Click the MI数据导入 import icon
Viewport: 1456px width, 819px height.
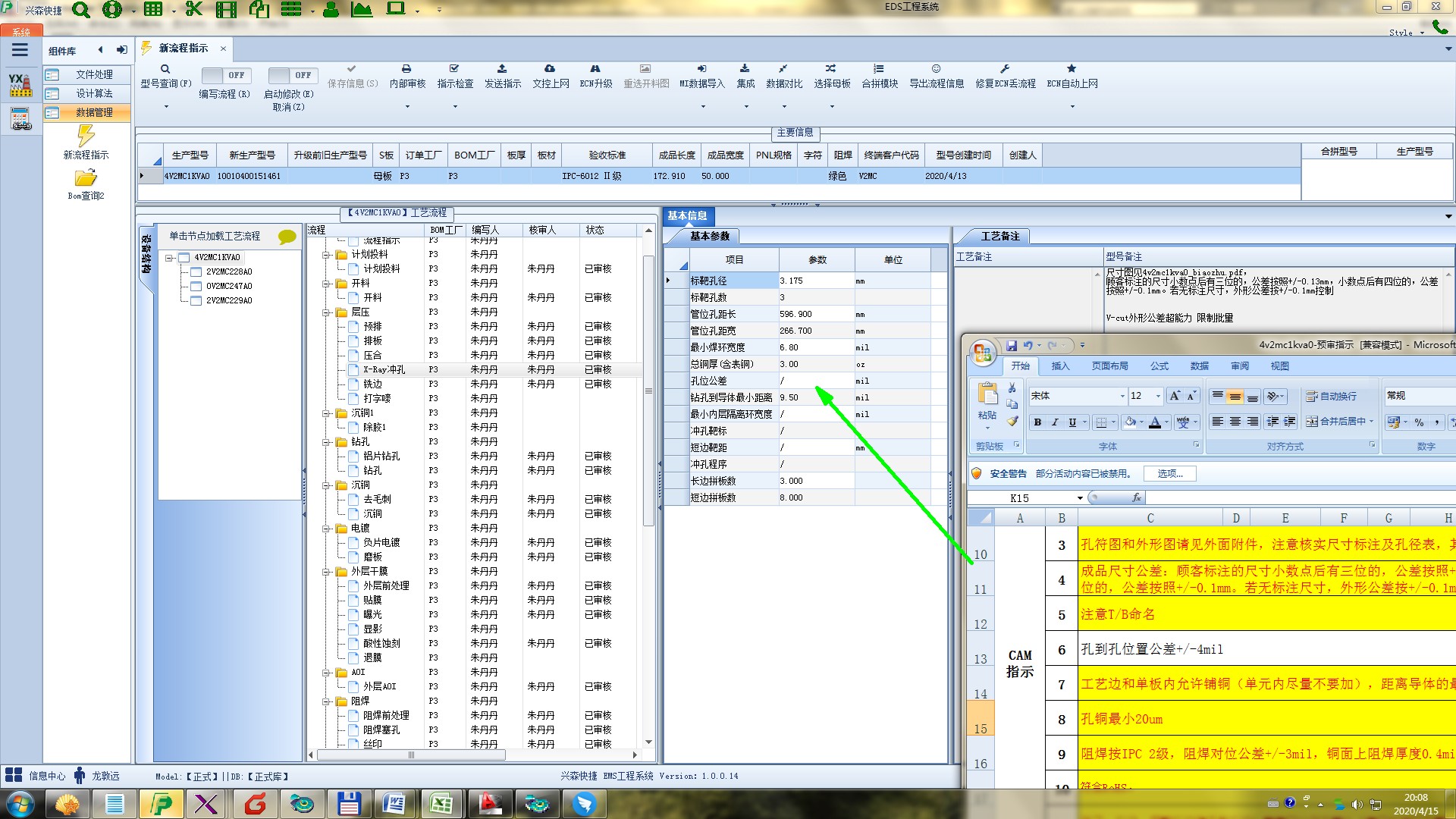coord(701,69)
